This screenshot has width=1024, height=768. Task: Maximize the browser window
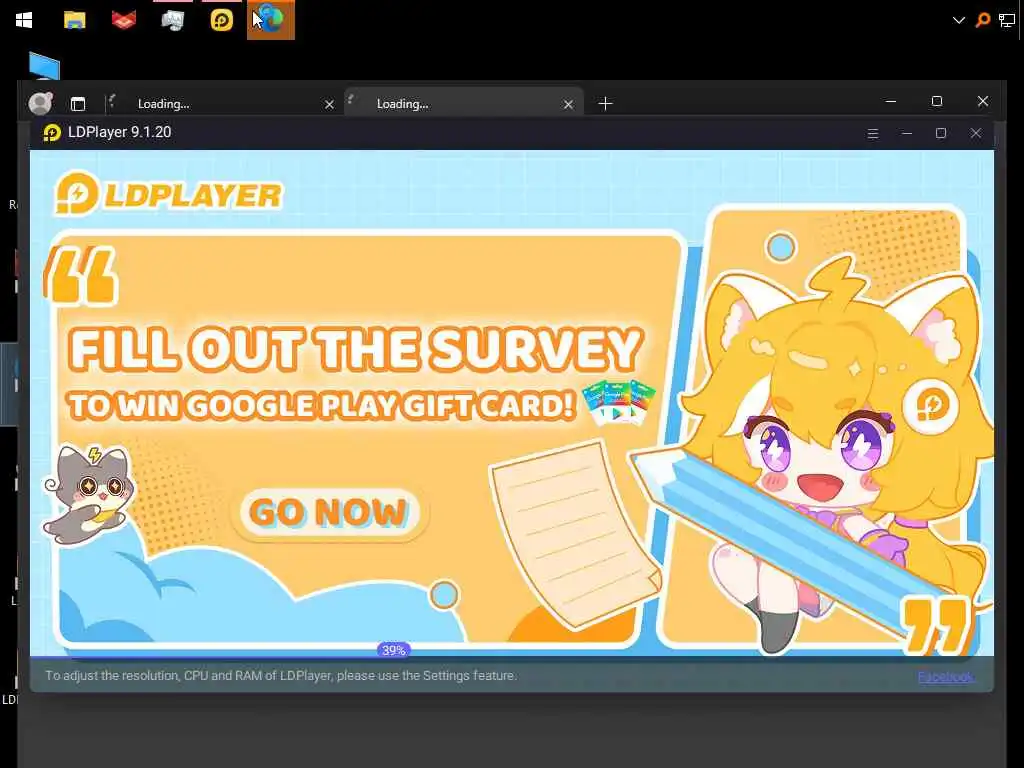(936, 101)
